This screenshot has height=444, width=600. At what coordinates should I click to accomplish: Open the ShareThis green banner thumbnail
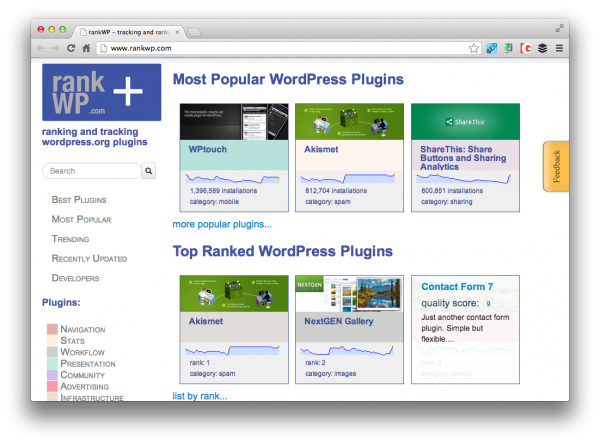click(x=465, y=122)
